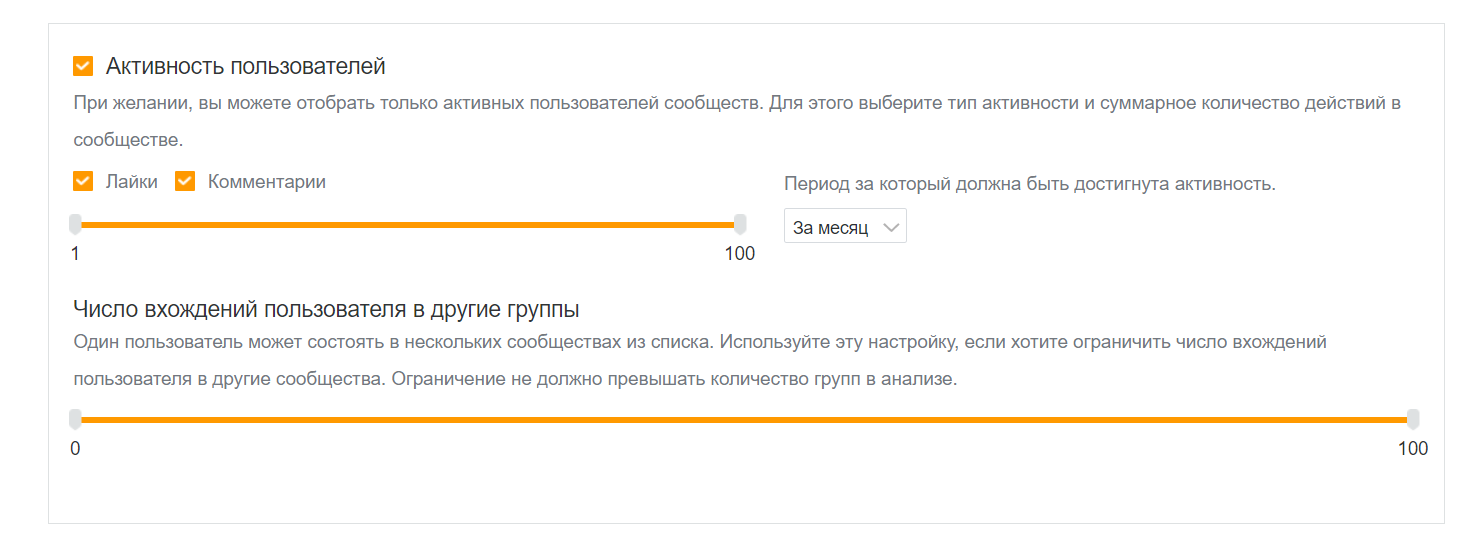
Task: Click the Активность пользователей heading label
Action: pyautogui.click(x=245, y=67)
